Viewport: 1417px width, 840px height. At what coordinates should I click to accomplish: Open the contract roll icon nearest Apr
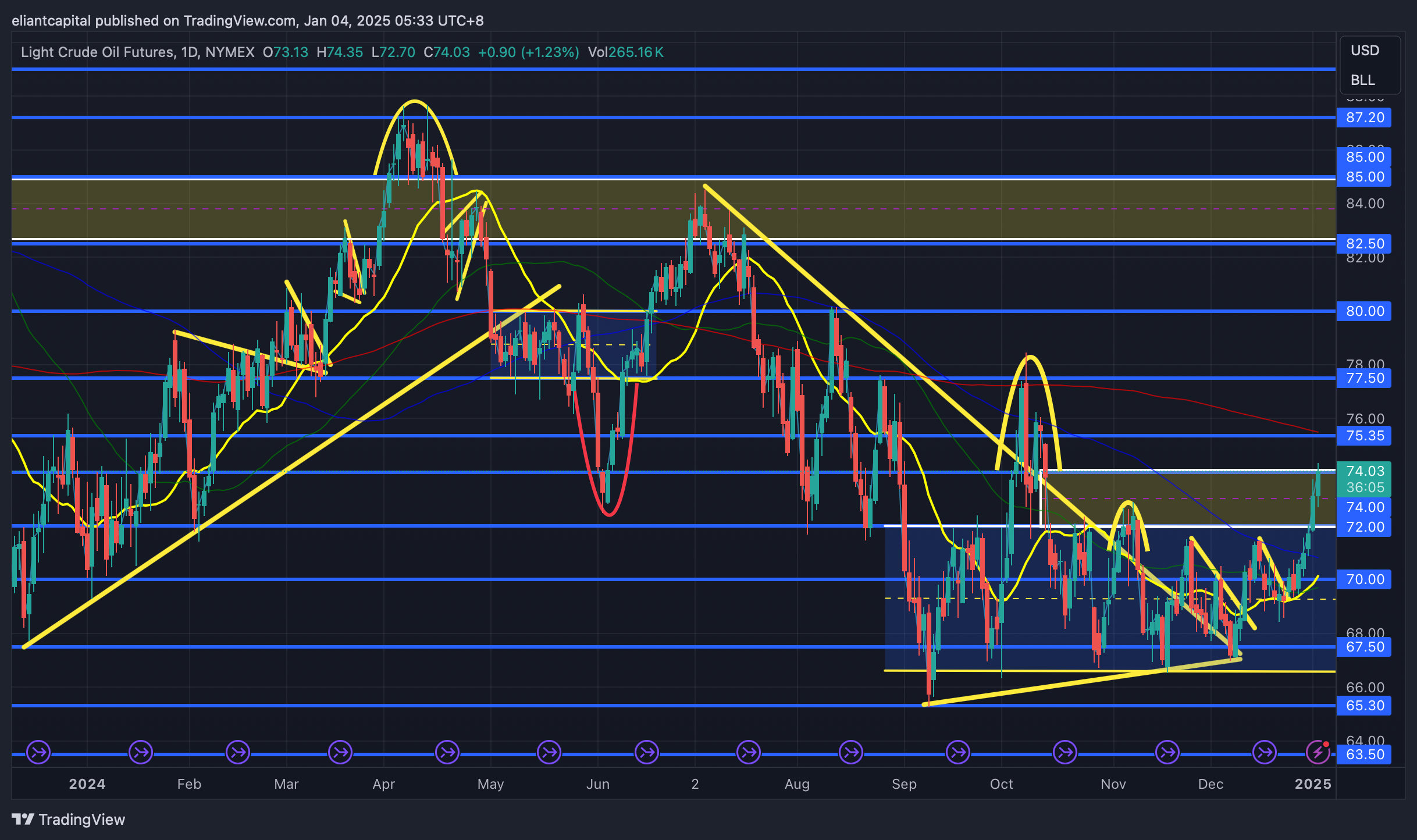(340, 752)
